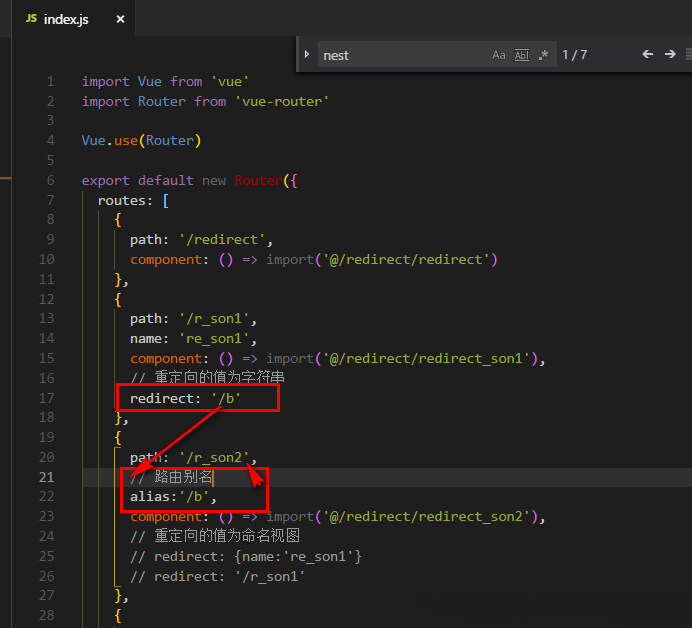The image size is (692, 628).
Task: Select the index.js editor tab
Action: pos(73,19)
